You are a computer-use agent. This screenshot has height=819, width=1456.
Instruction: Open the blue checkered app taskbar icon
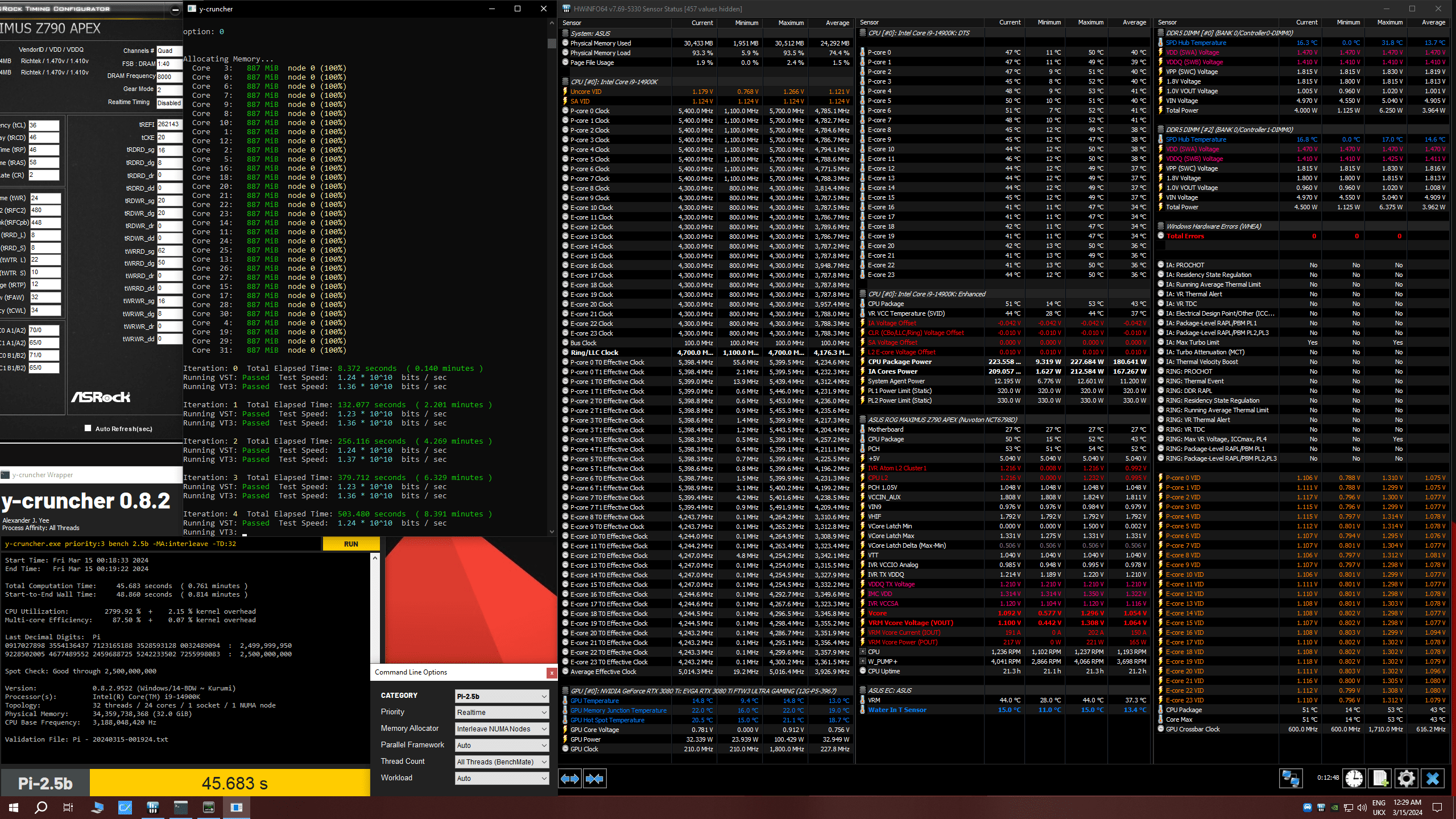point(125,808)
